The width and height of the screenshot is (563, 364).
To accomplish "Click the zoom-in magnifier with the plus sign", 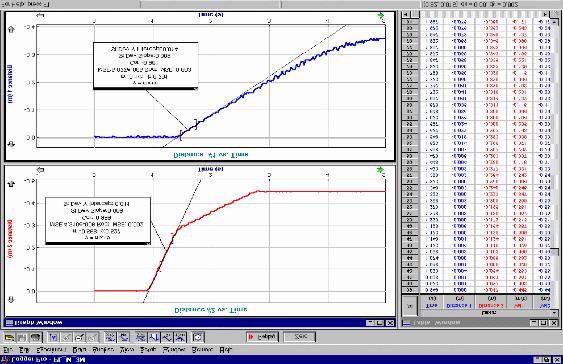I will 66,337.
